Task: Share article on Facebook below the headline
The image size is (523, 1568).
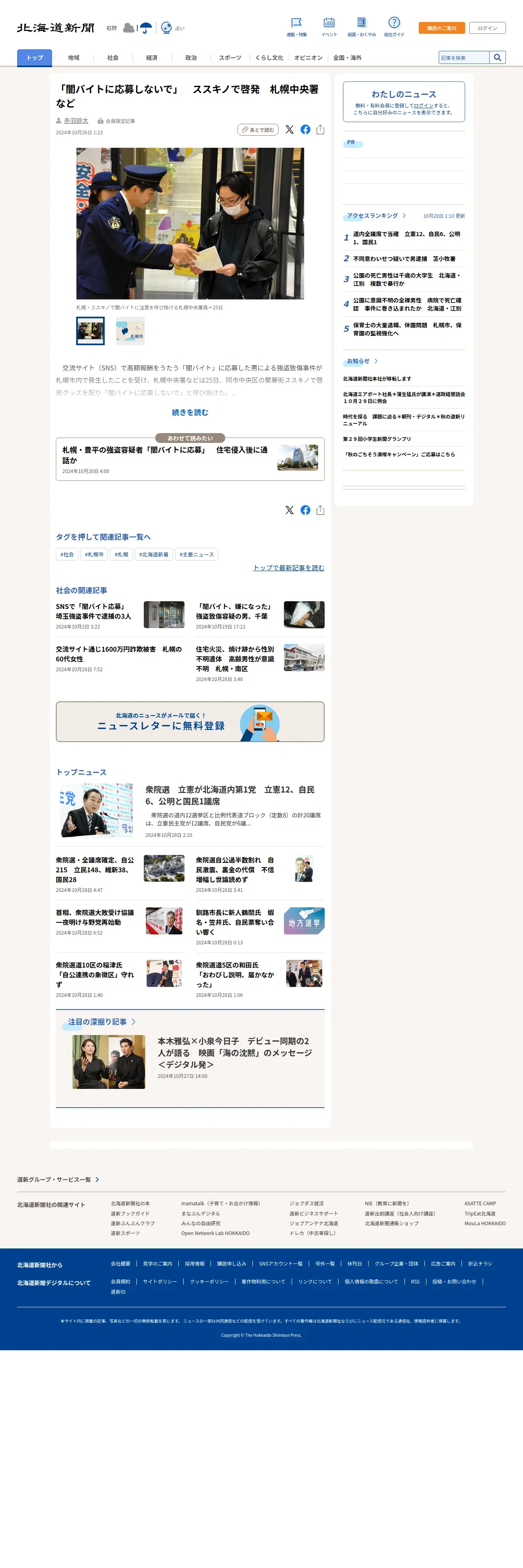Action: click(x=305, y=130)
